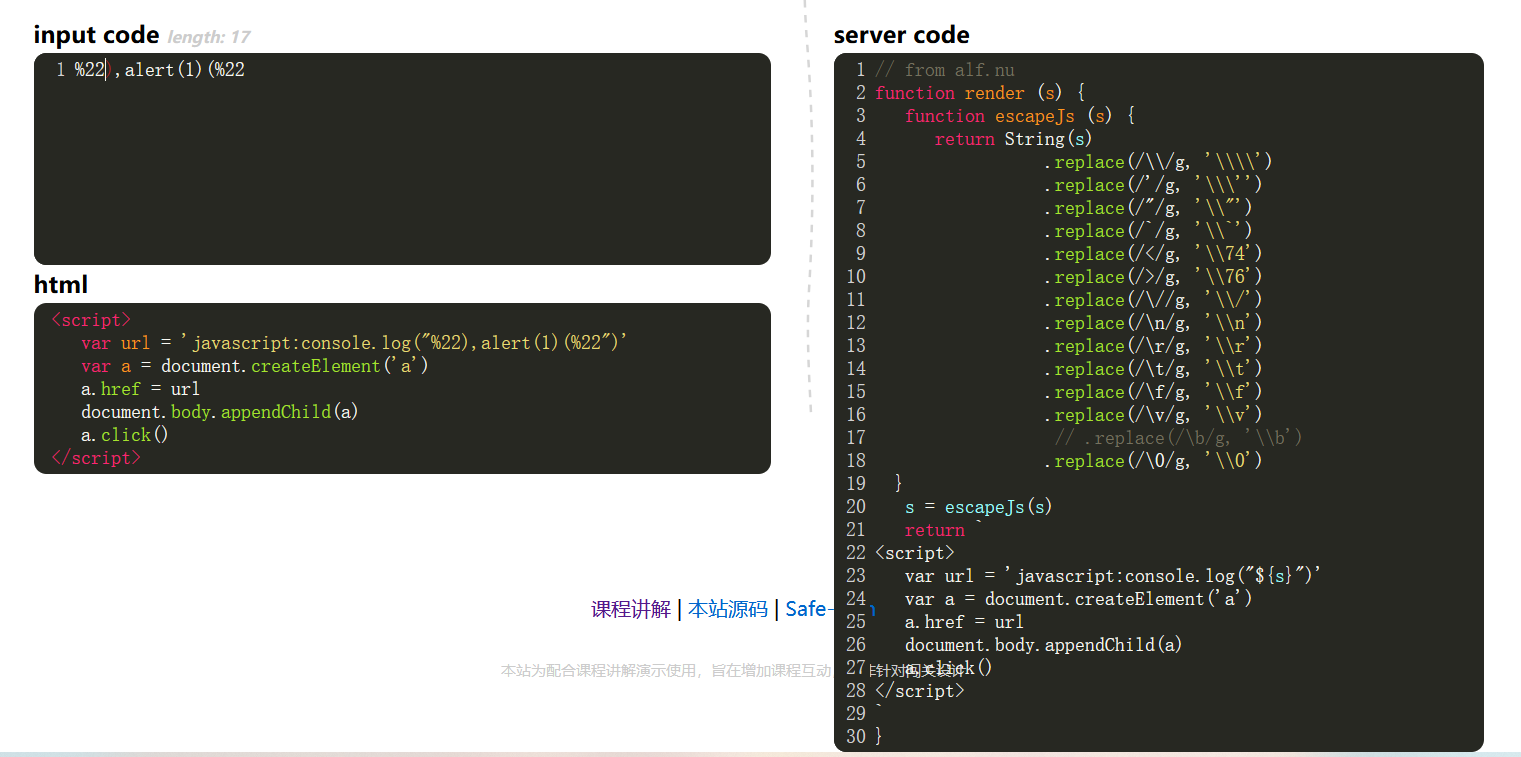Click the replace(/\f/g line
Viewport: 1521px width, 757px height.
coord(1153,392)
